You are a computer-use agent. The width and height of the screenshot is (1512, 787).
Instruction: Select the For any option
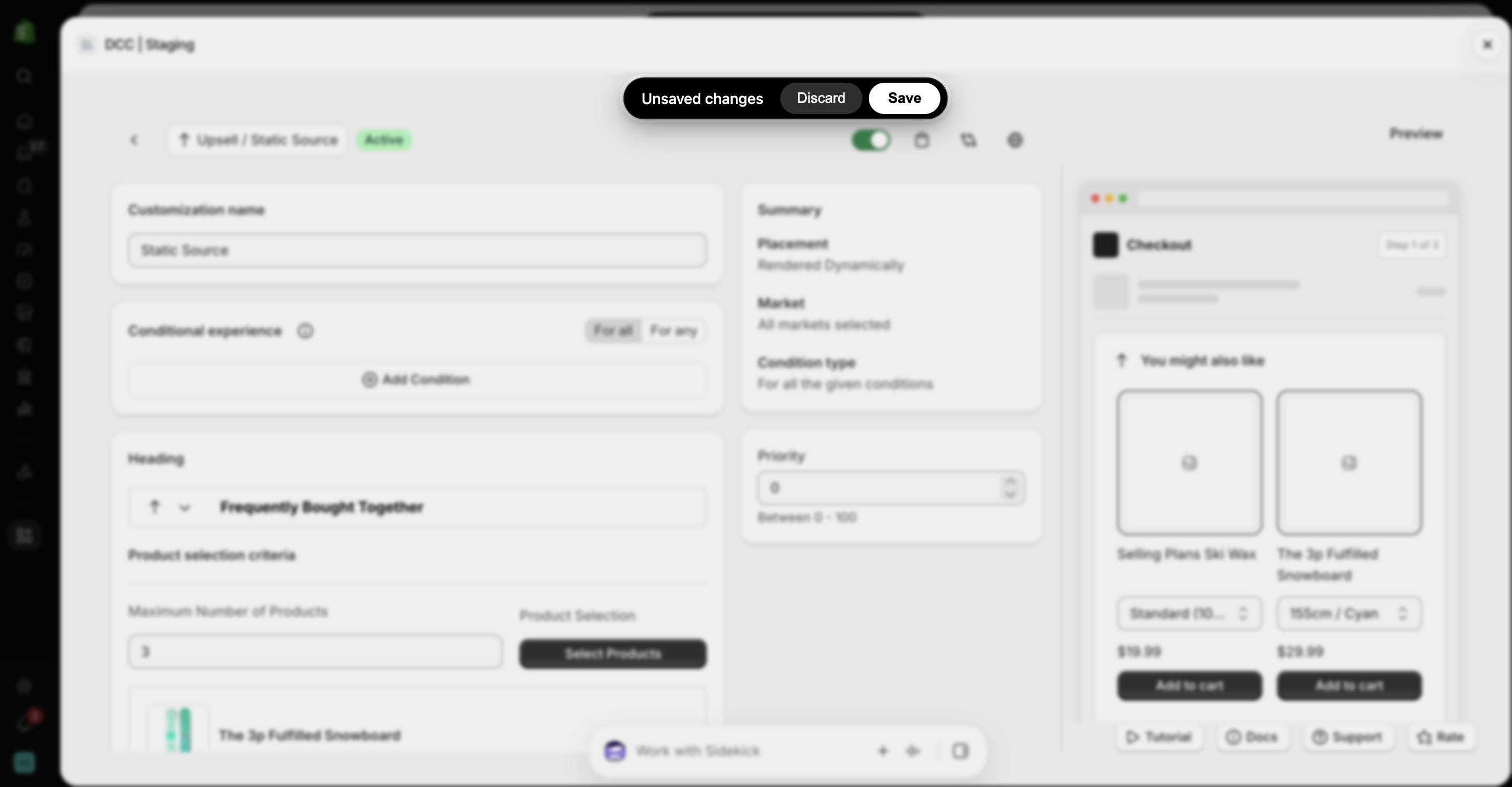tap(674, 331)
